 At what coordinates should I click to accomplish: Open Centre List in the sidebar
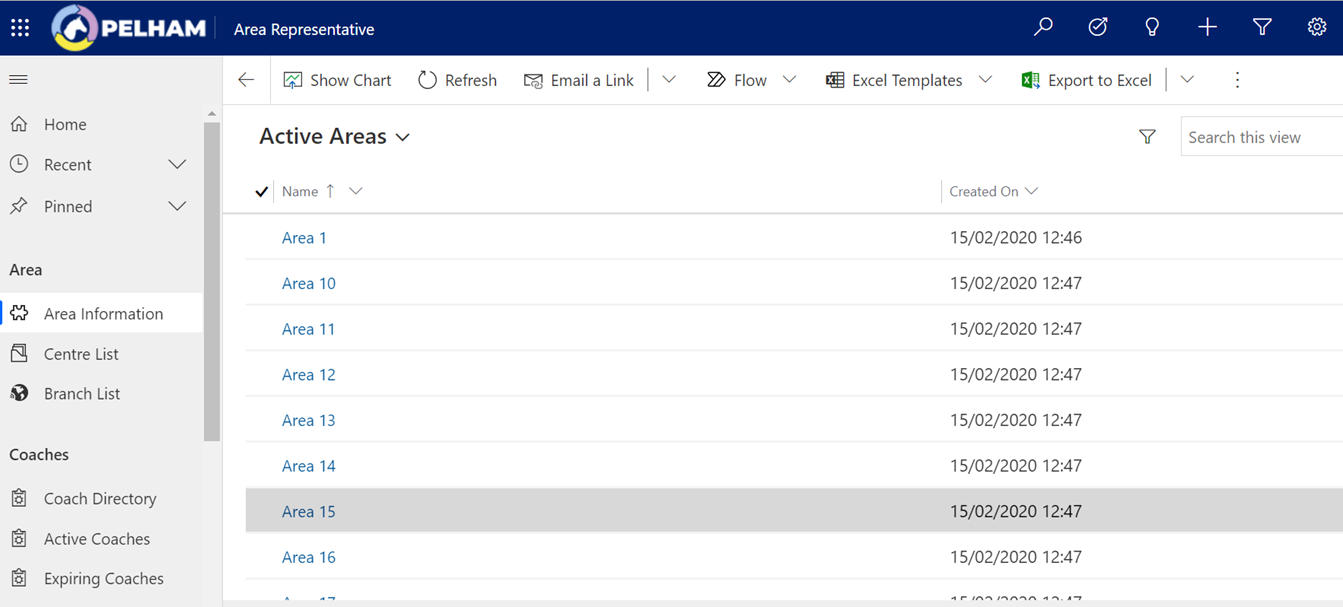81,354
